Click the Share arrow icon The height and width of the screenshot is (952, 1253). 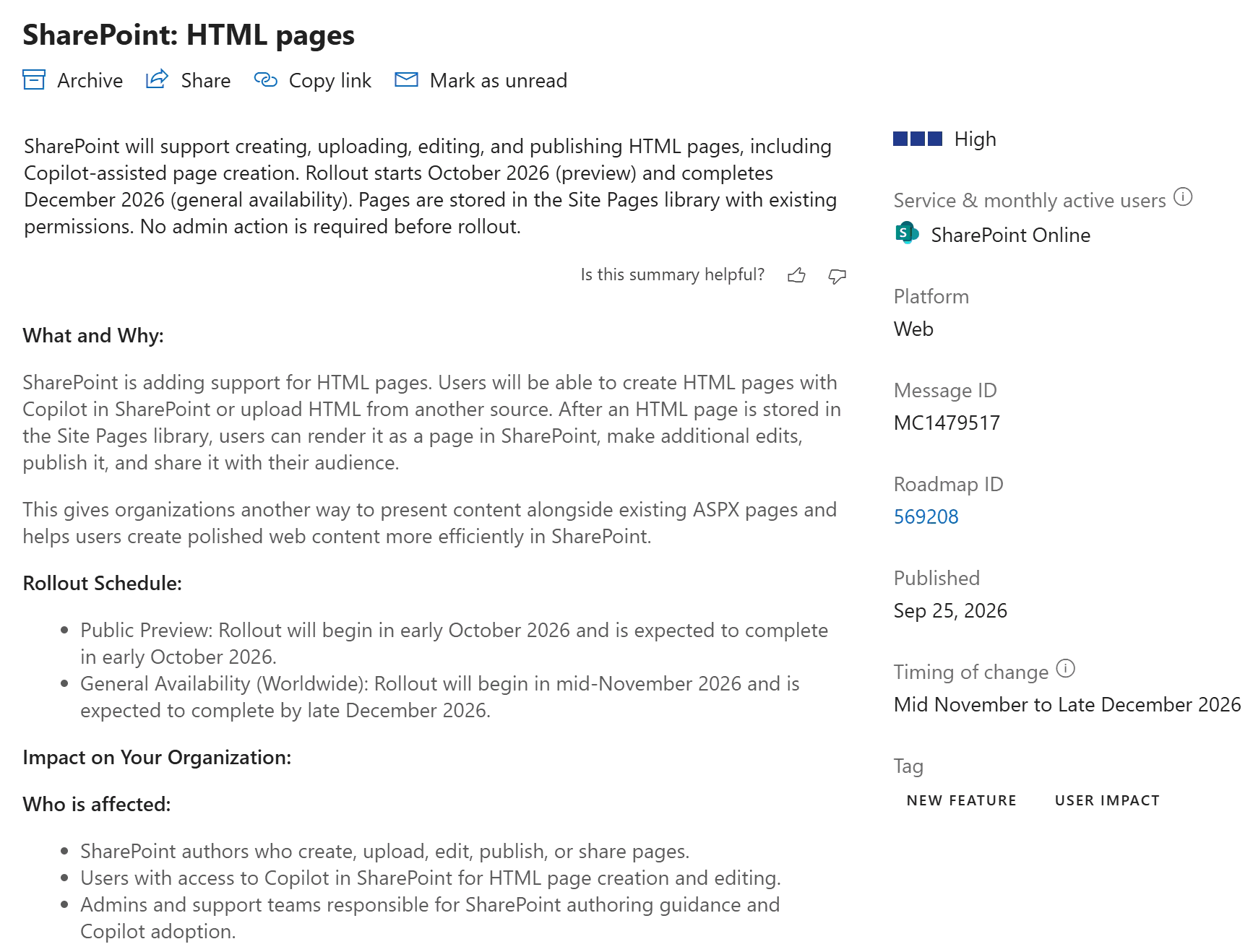[157, 79]
